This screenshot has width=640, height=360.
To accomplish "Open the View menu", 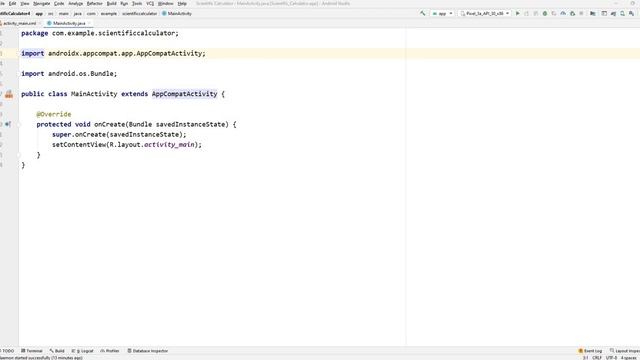I will click(25, 3).
